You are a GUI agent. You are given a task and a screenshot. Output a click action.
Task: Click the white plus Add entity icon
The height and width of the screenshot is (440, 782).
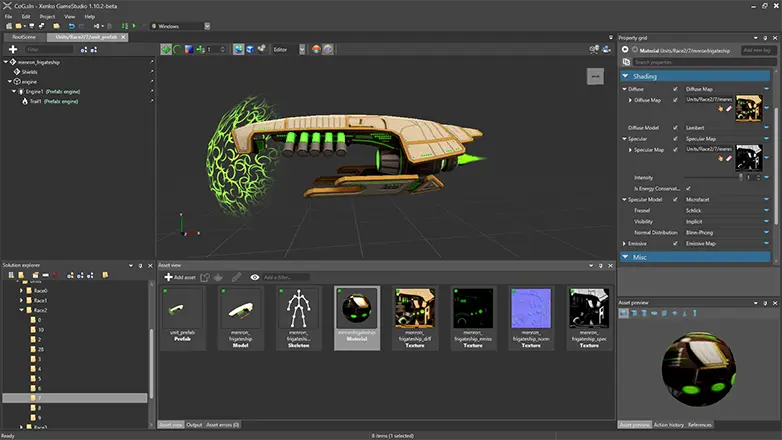[x=13, y=49]
